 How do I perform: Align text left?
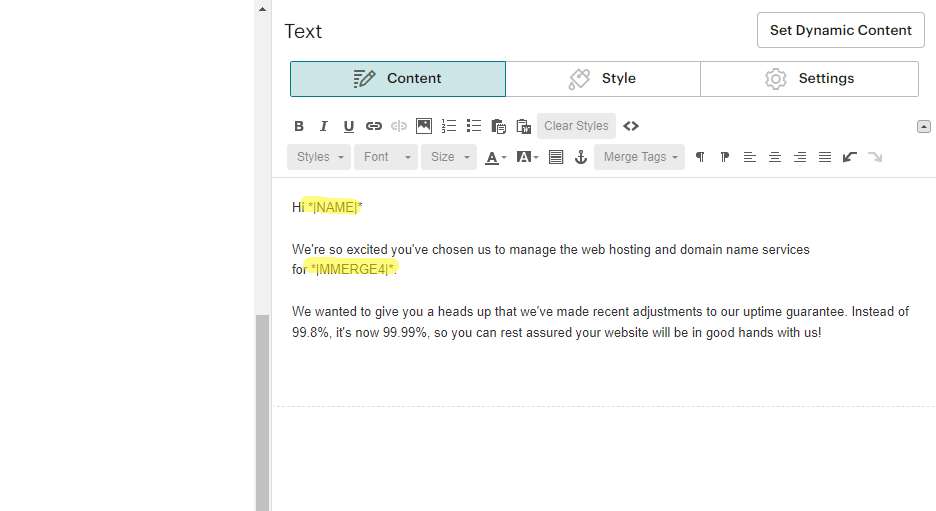[x=750, y=157]
